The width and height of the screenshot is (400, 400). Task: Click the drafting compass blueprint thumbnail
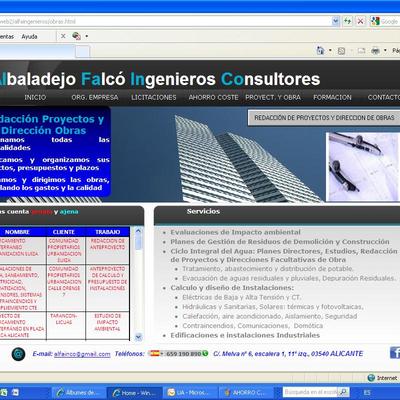363,167
